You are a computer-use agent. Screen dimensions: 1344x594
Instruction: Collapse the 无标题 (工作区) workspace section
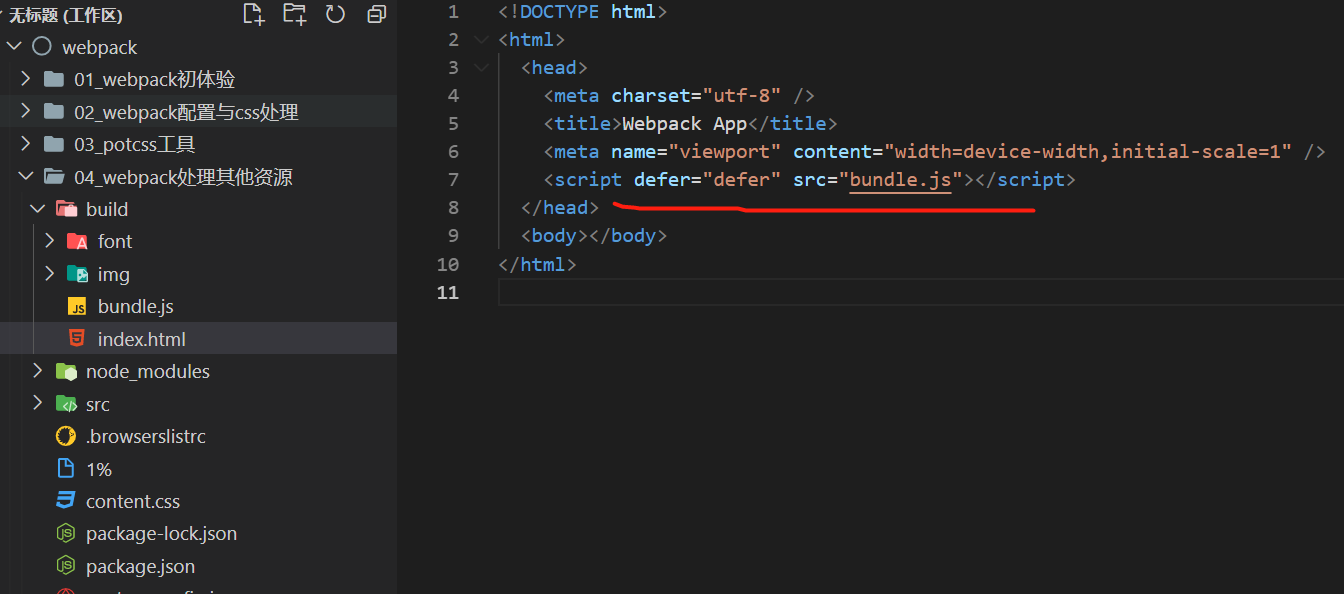pyautogui.click(x=4, y=15)
